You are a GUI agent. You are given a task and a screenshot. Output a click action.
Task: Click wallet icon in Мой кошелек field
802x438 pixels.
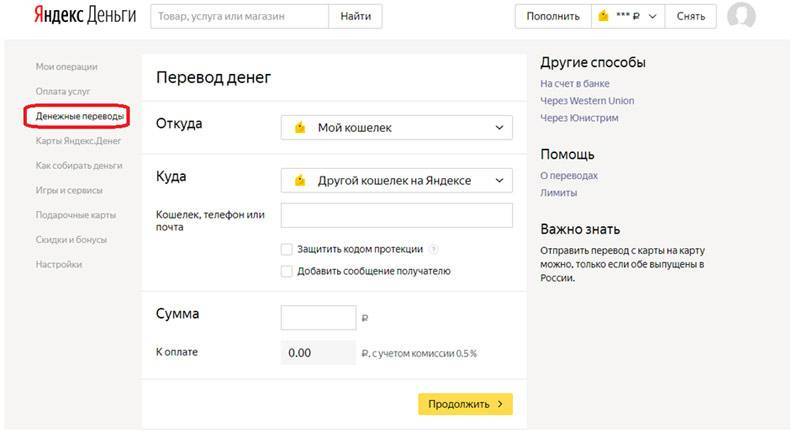click(x=299, y=128)
